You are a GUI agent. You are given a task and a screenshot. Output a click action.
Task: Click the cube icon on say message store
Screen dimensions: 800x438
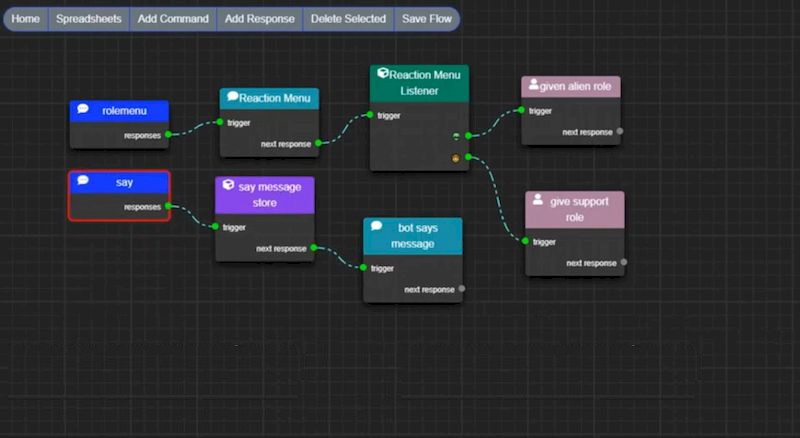tap(228, 185)
